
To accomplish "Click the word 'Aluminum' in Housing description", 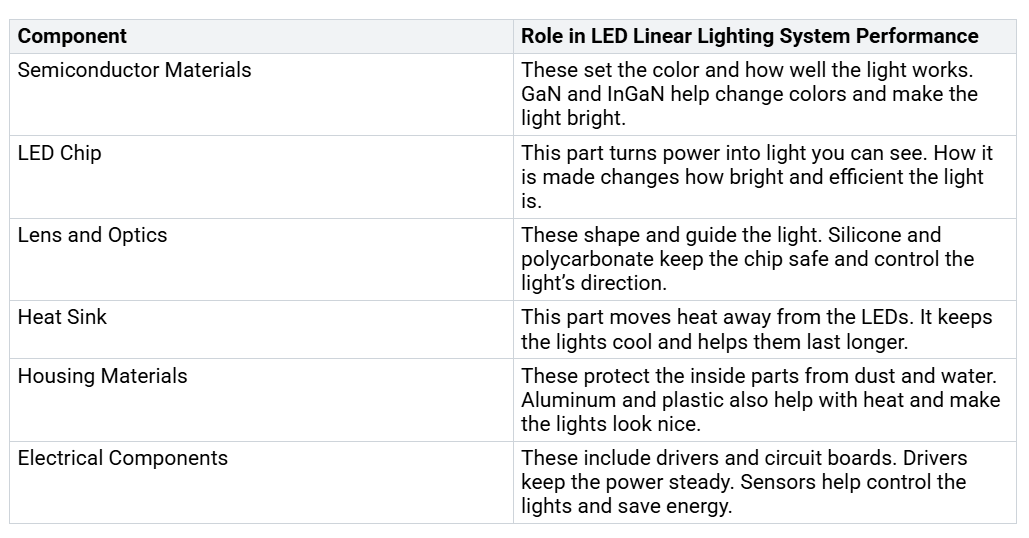I will (x=566, y=401).
